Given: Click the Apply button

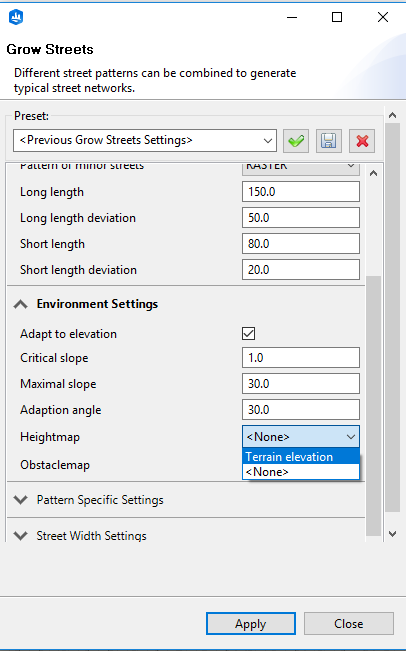Looking at the screenshot, I should (251, 624).
